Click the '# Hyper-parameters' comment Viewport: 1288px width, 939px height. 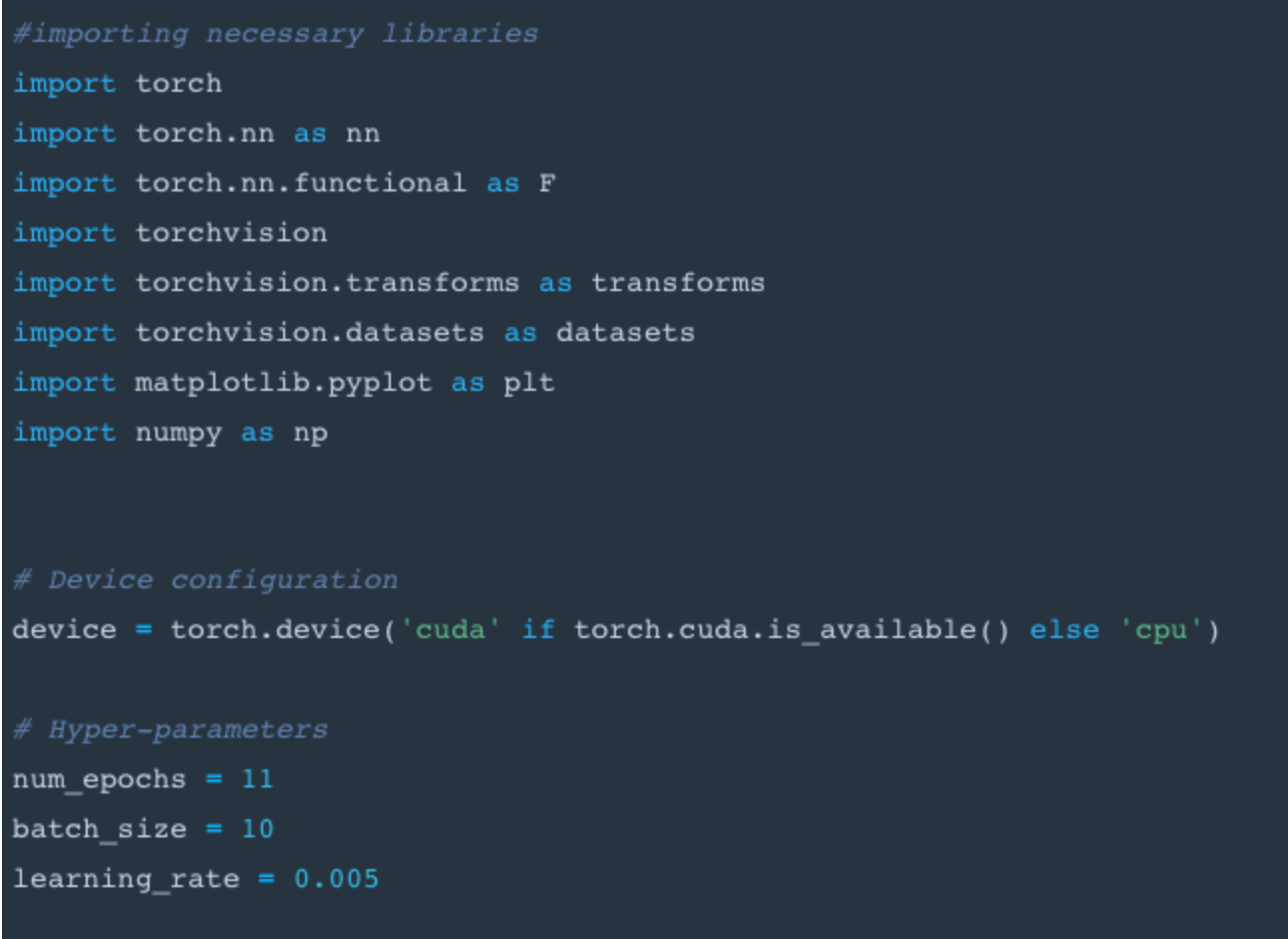pos(169,730)
